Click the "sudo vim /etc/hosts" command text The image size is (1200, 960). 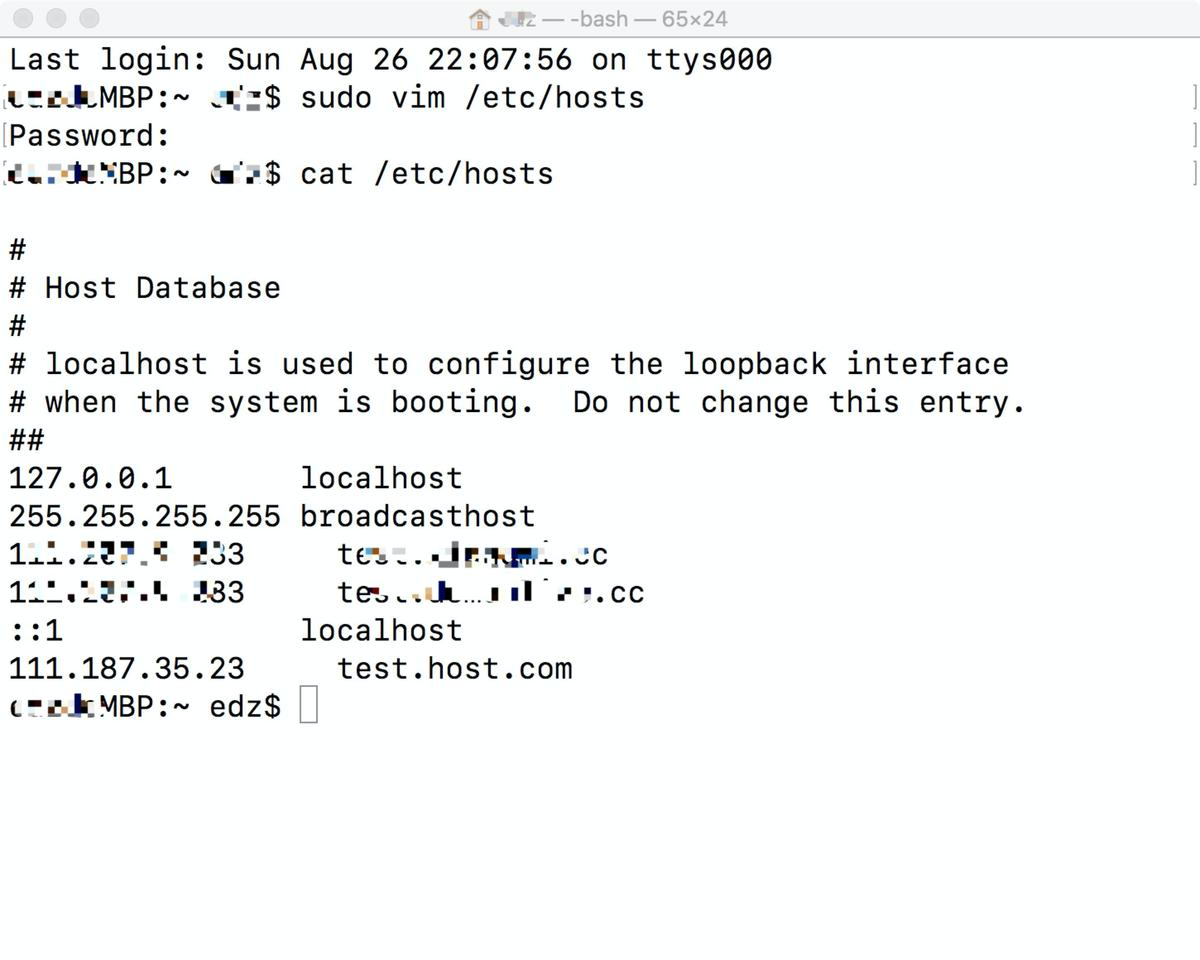point(472,97)
